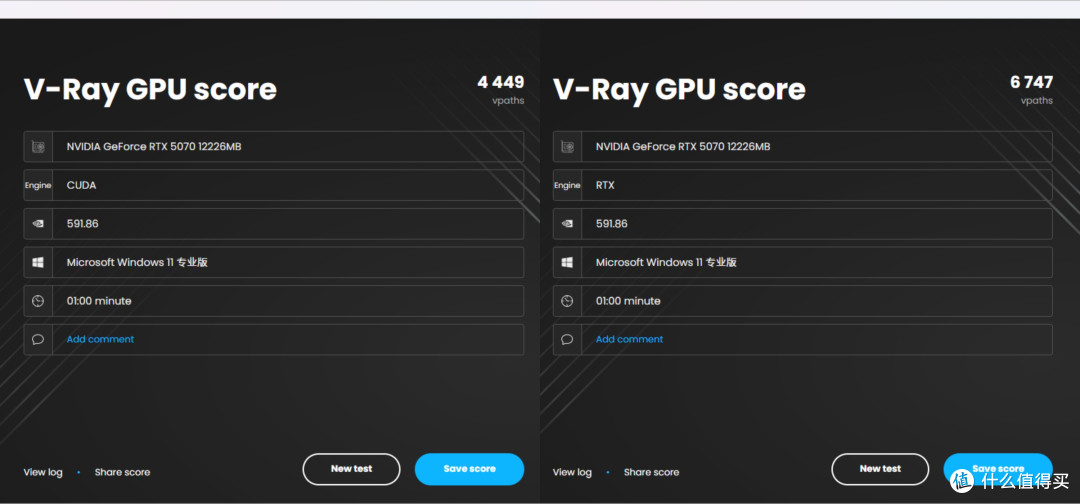
Task: Click 01:00 minute duration in CUDA panel
Action: tap(98, 301)
